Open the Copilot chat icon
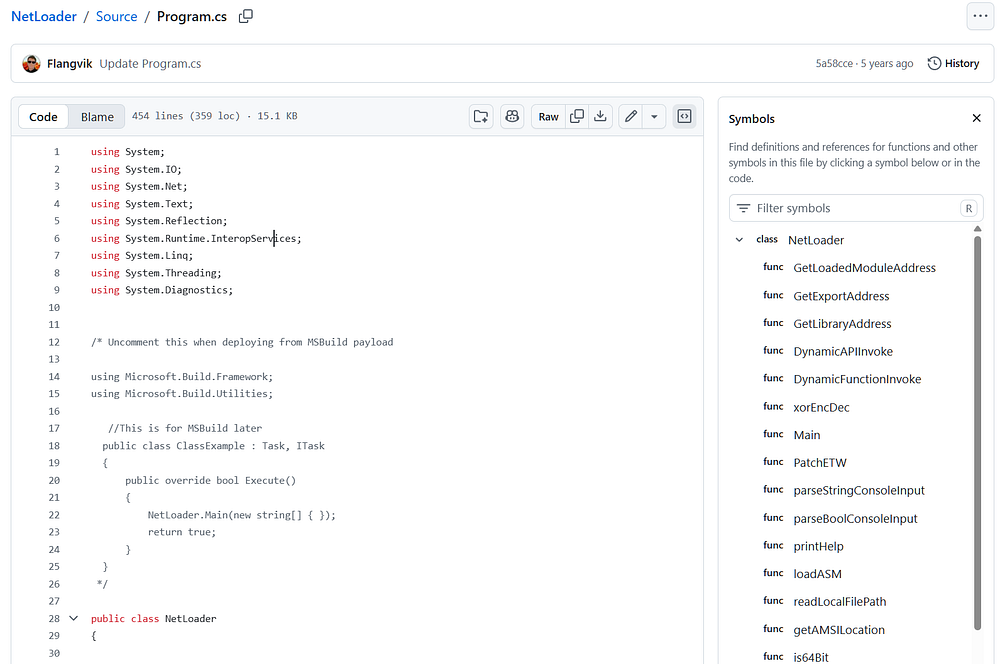The height and width of the screenshot is (664, 1000). 512,116
